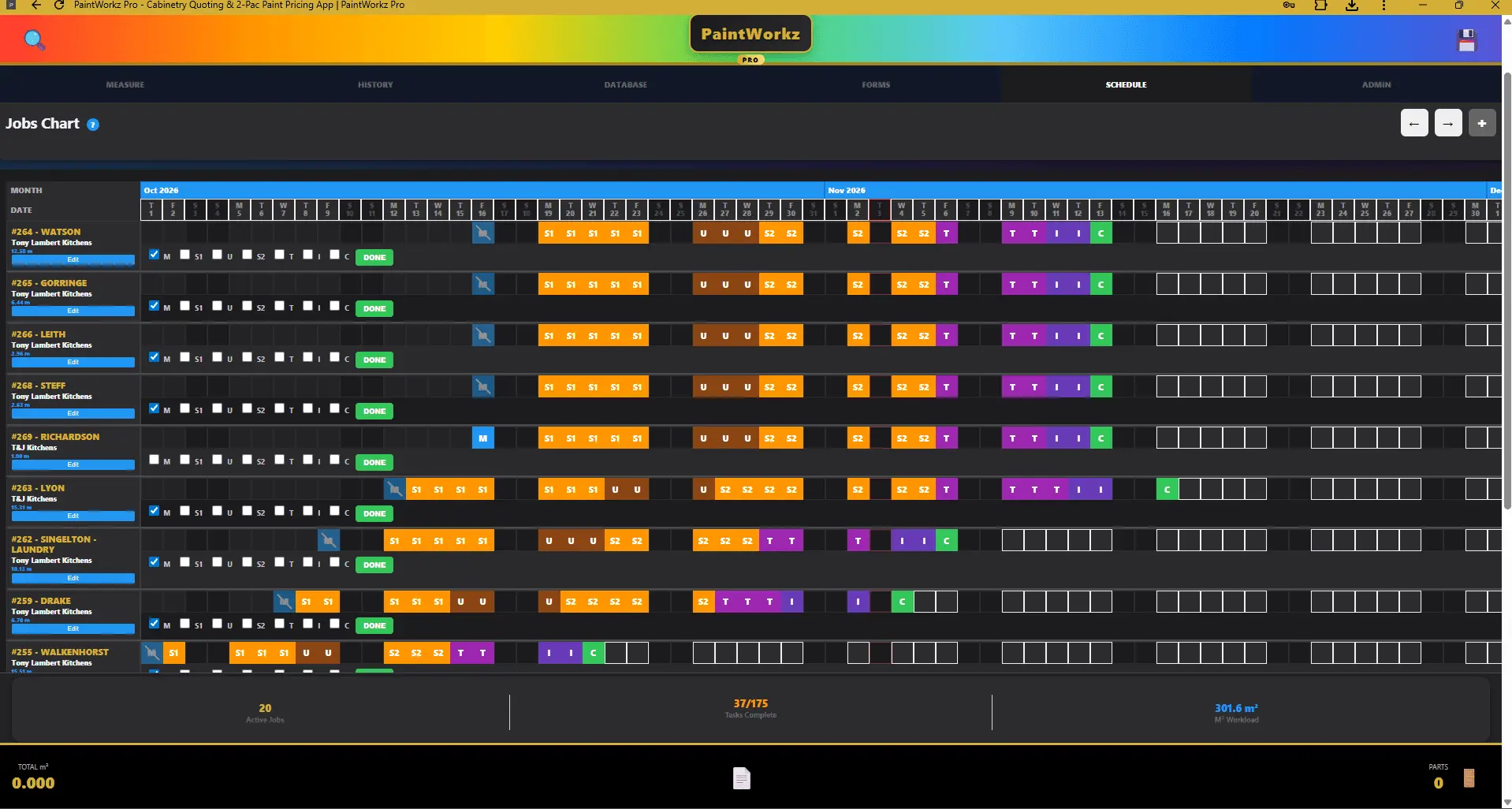Open the browser three-dot menu
This screenshot has height=809, width=1512.
click(x=1384, y=6)
